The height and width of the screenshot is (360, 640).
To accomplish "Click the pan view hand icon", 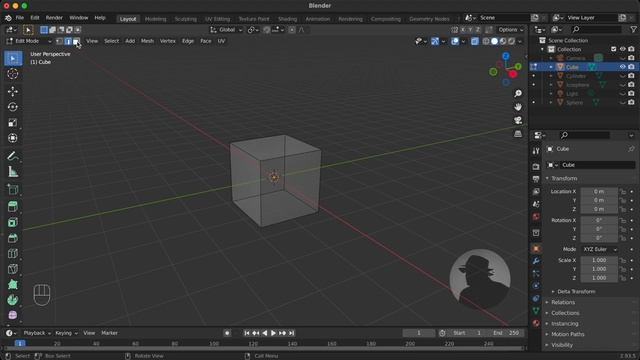I will [518, 107].
